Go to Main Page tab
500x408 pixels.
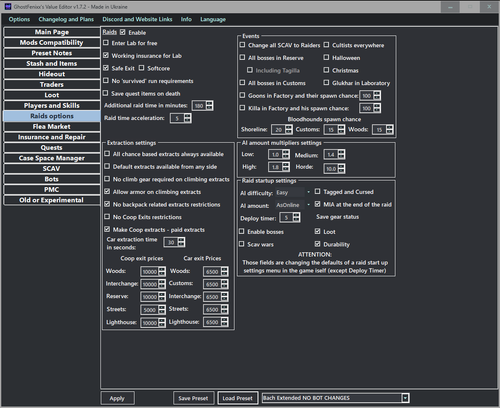point(52,32)
